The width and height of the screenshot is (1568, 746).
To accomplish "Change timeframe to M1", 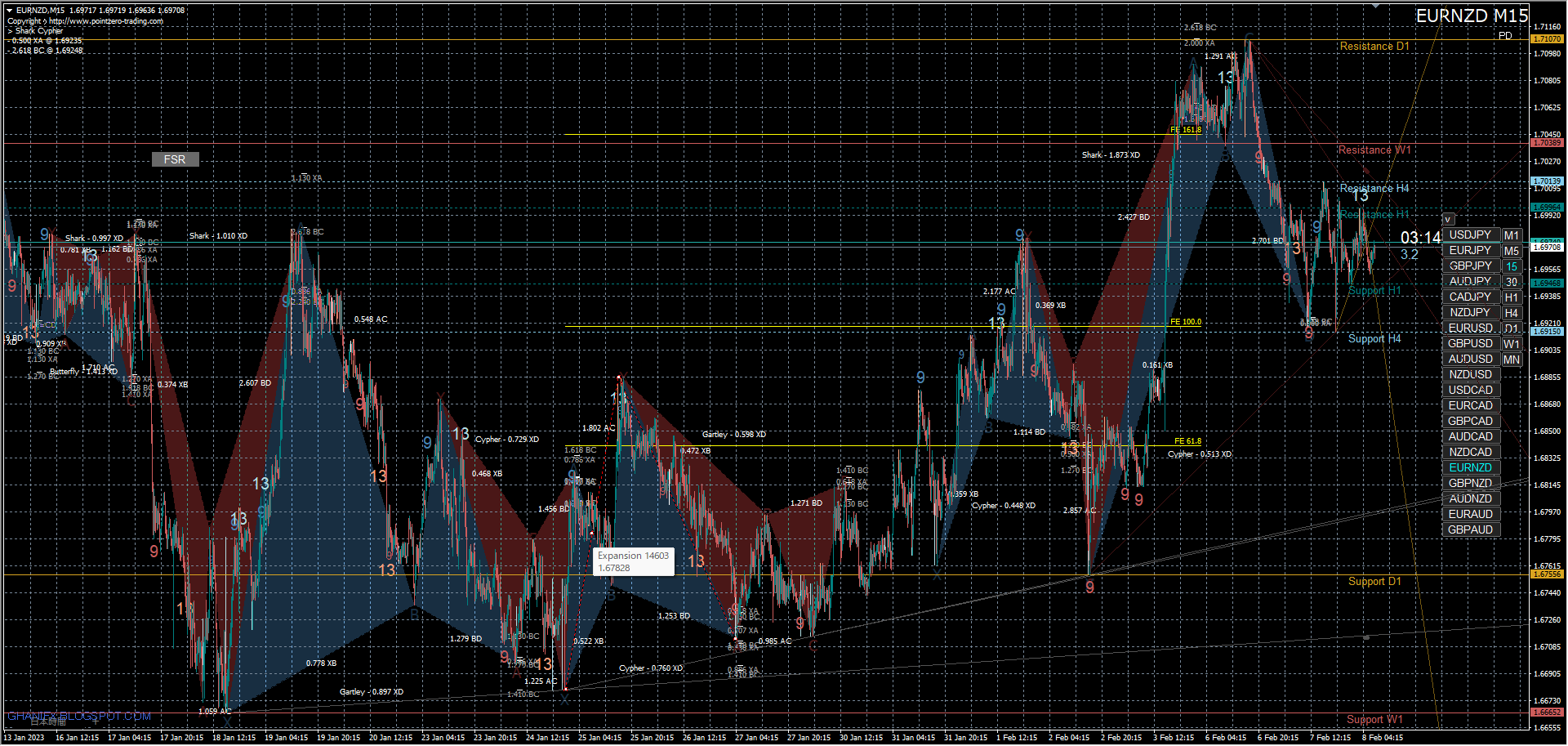I will 1512,235.
